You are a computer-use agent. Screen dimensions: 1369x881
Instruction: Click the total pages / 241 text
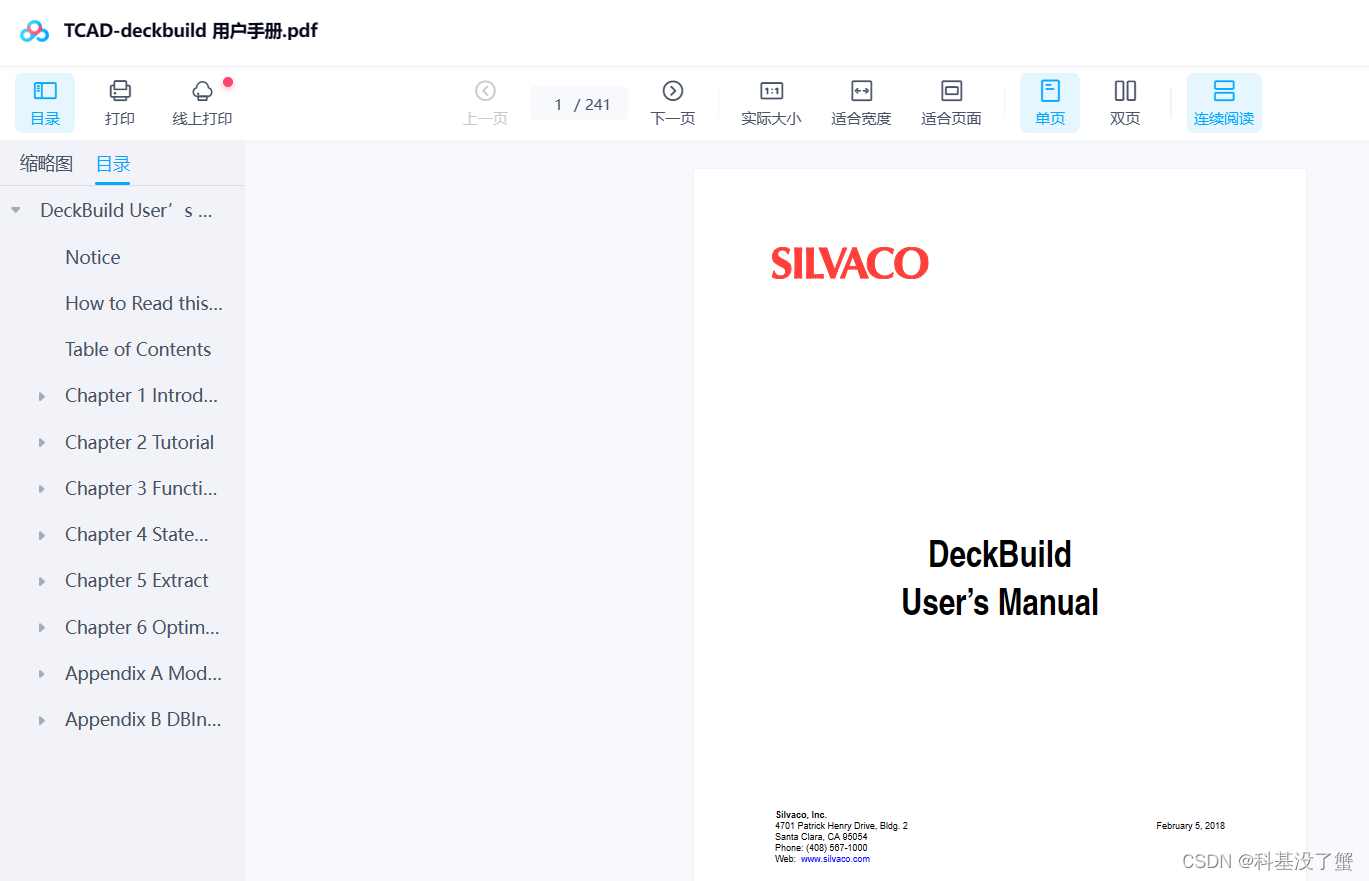click(592, 104)
